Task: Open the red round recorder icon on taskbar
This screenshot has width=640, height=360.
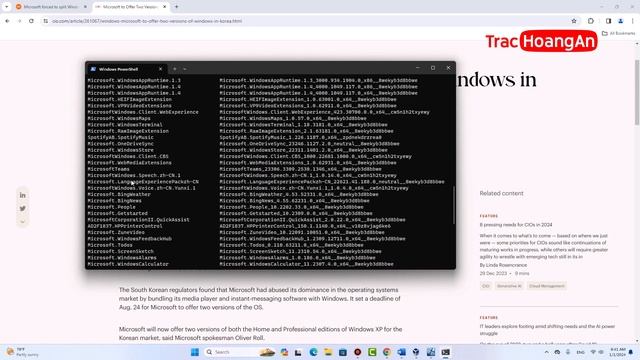Action: click(x=358, y=352)
